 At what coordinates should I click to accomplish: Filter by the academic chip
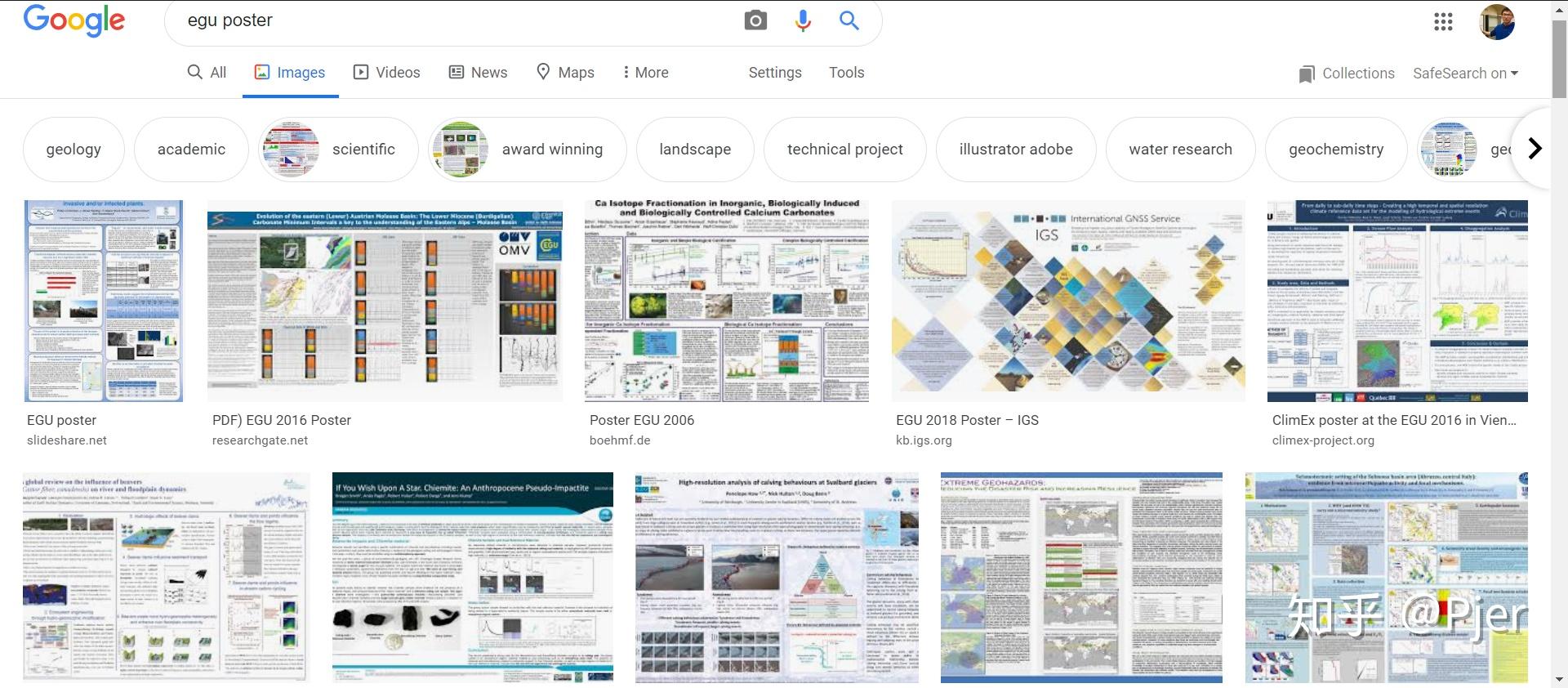pos(191,149)
